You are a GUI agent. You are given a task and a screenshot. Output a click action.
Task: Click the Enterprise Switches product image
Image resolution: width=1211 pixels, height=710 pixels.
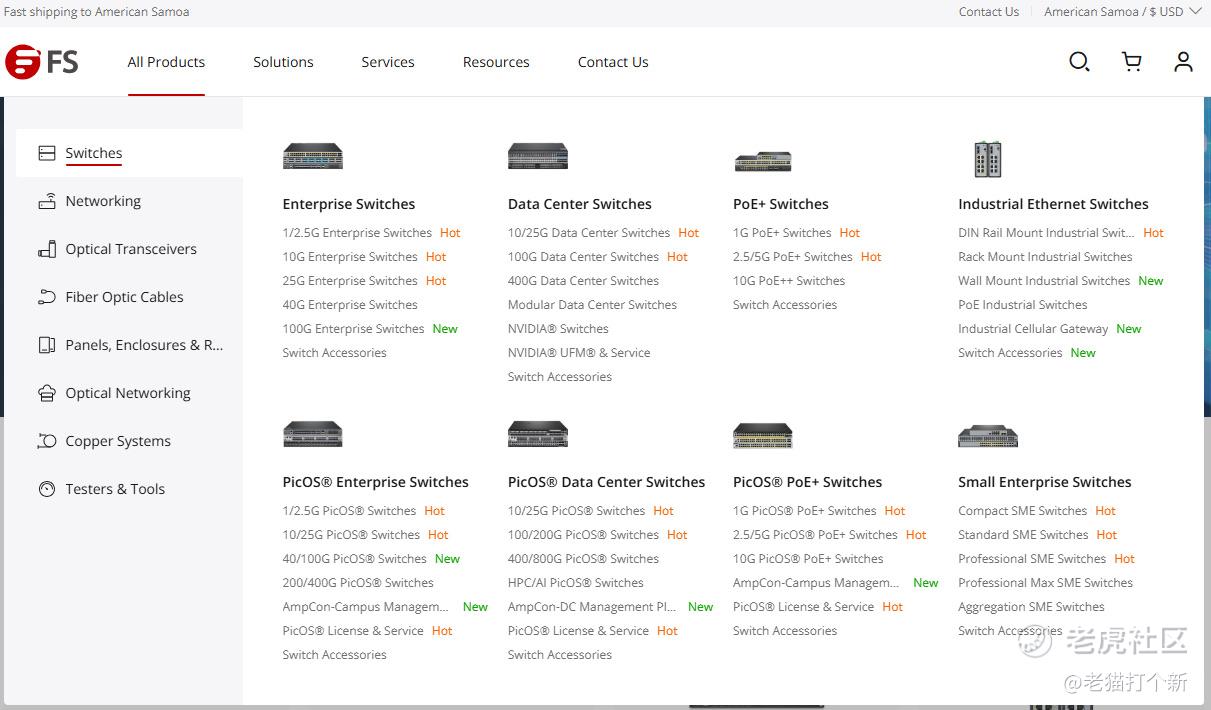point(313,157)
